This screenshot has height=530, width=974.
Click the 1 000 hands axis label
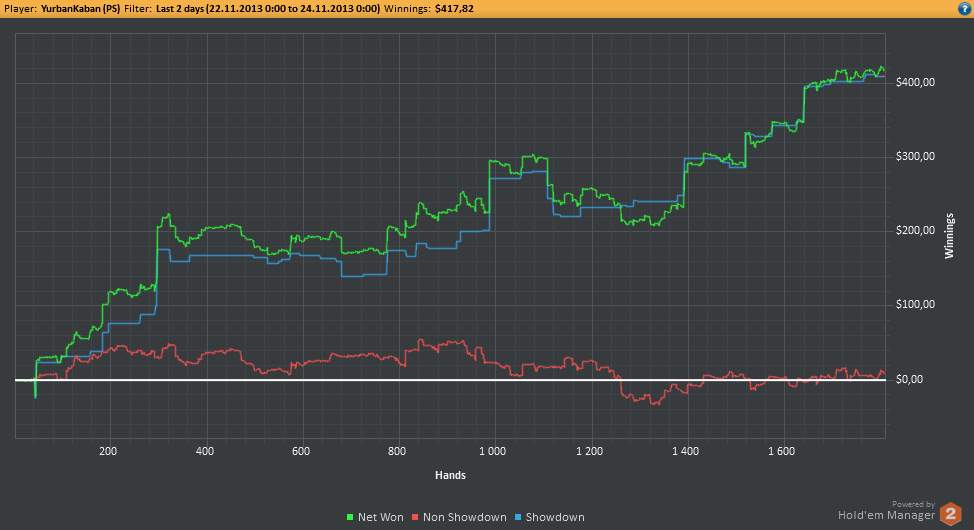[x=493, y=451]
